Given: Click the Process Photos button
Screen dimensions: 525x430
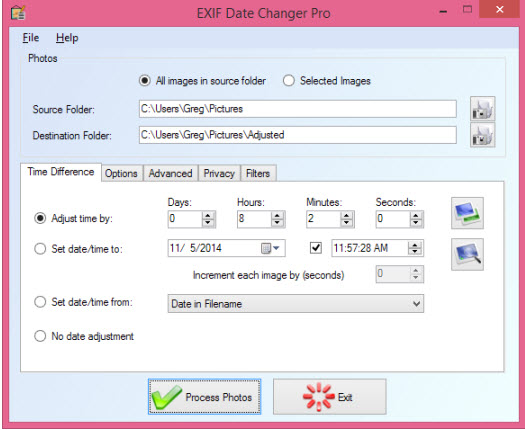Looking at the screenshot, I should pyautogui.click(x=205, y=397).
